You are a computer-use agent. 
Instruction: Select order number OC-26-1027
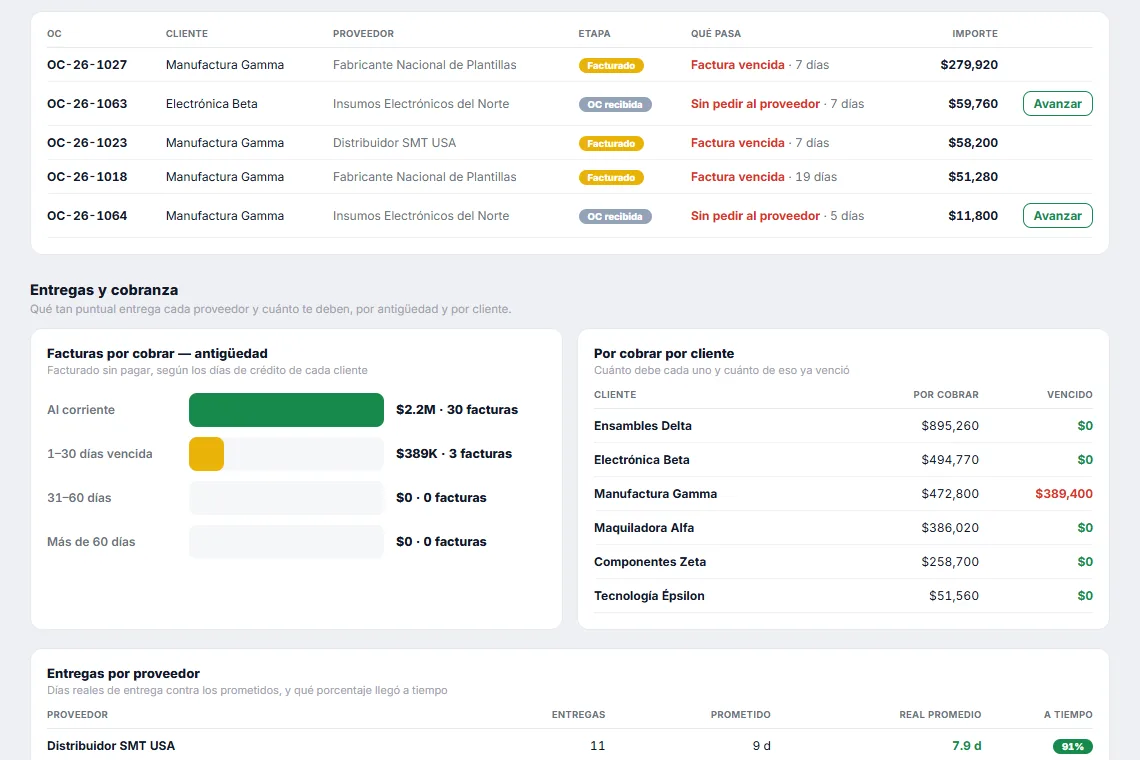pos(87,65)
